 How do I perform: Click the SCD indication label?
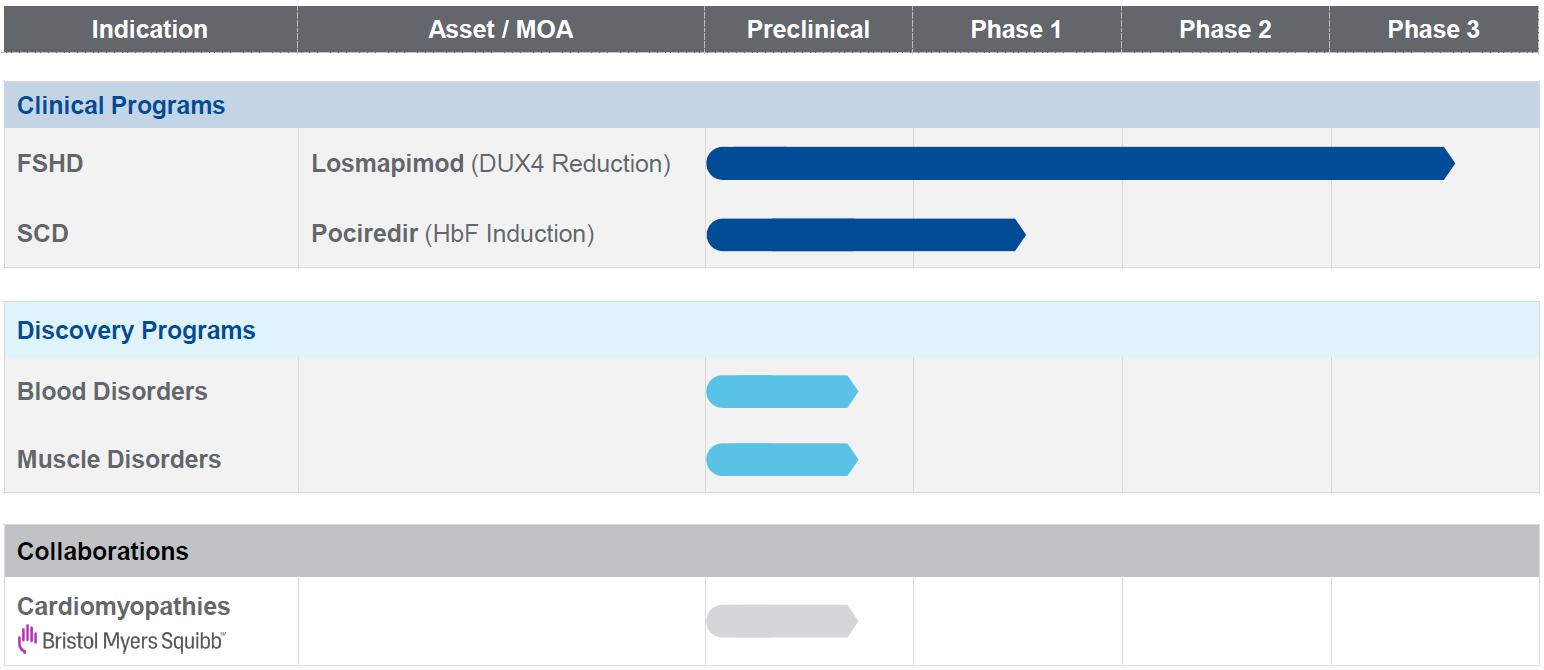(43, 234)
